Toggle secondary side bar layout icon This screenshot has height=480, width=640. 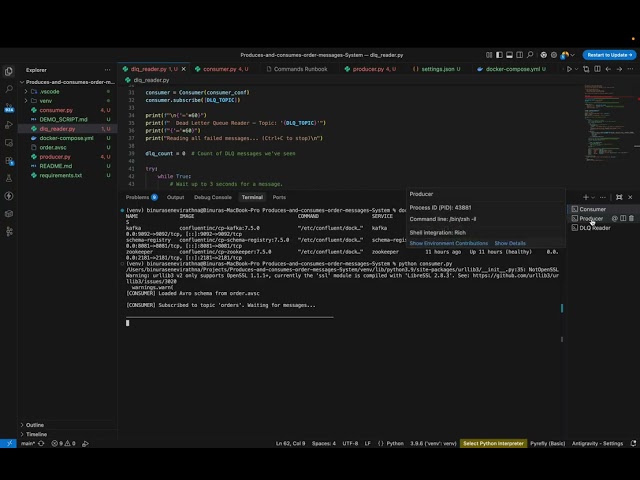tap(520, 55)
